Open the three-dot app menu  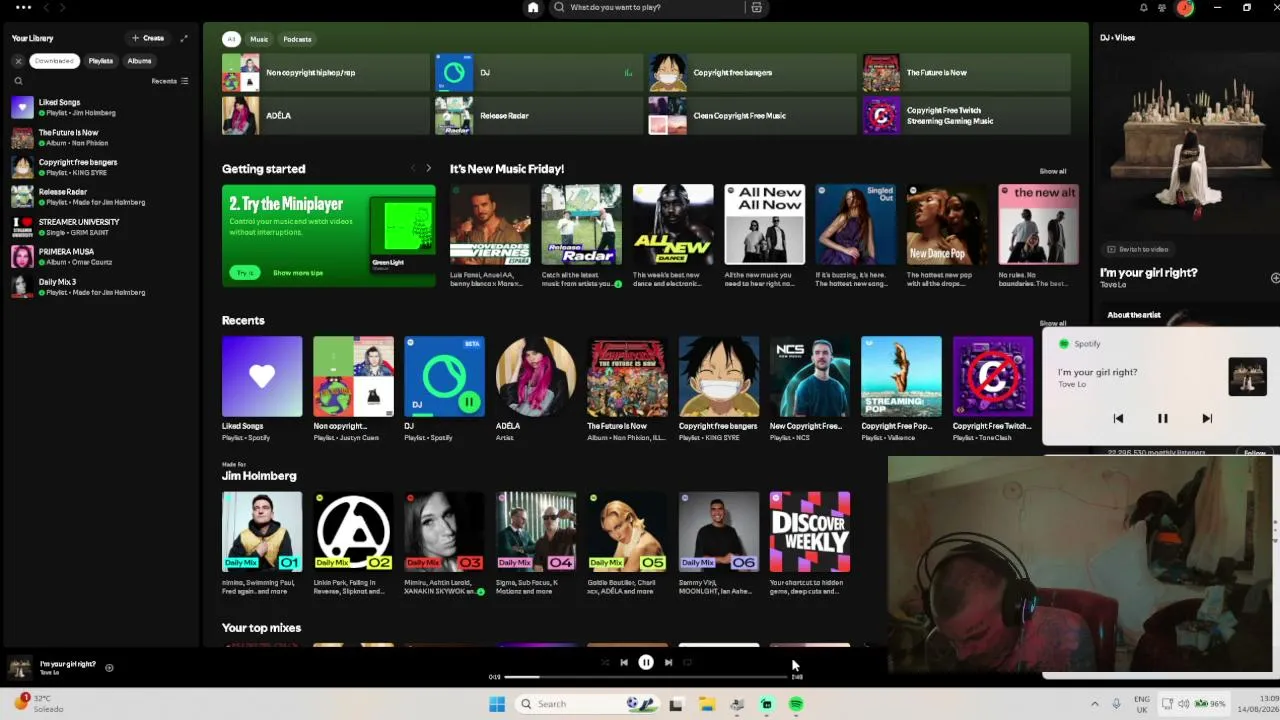[x=23, y=7]
